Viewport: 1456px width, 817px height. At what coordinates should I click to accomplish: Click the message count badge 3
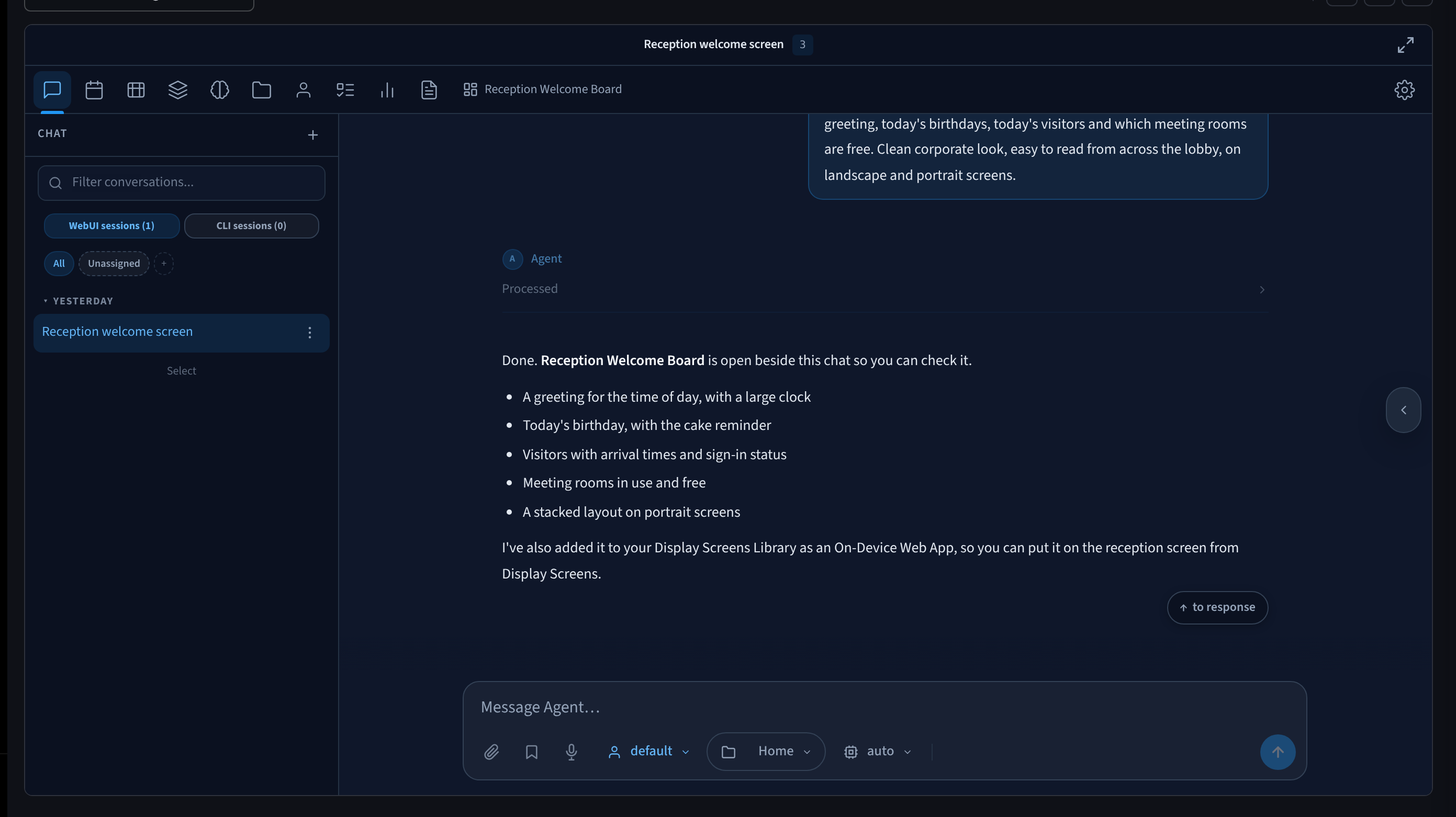coord(802,44)
